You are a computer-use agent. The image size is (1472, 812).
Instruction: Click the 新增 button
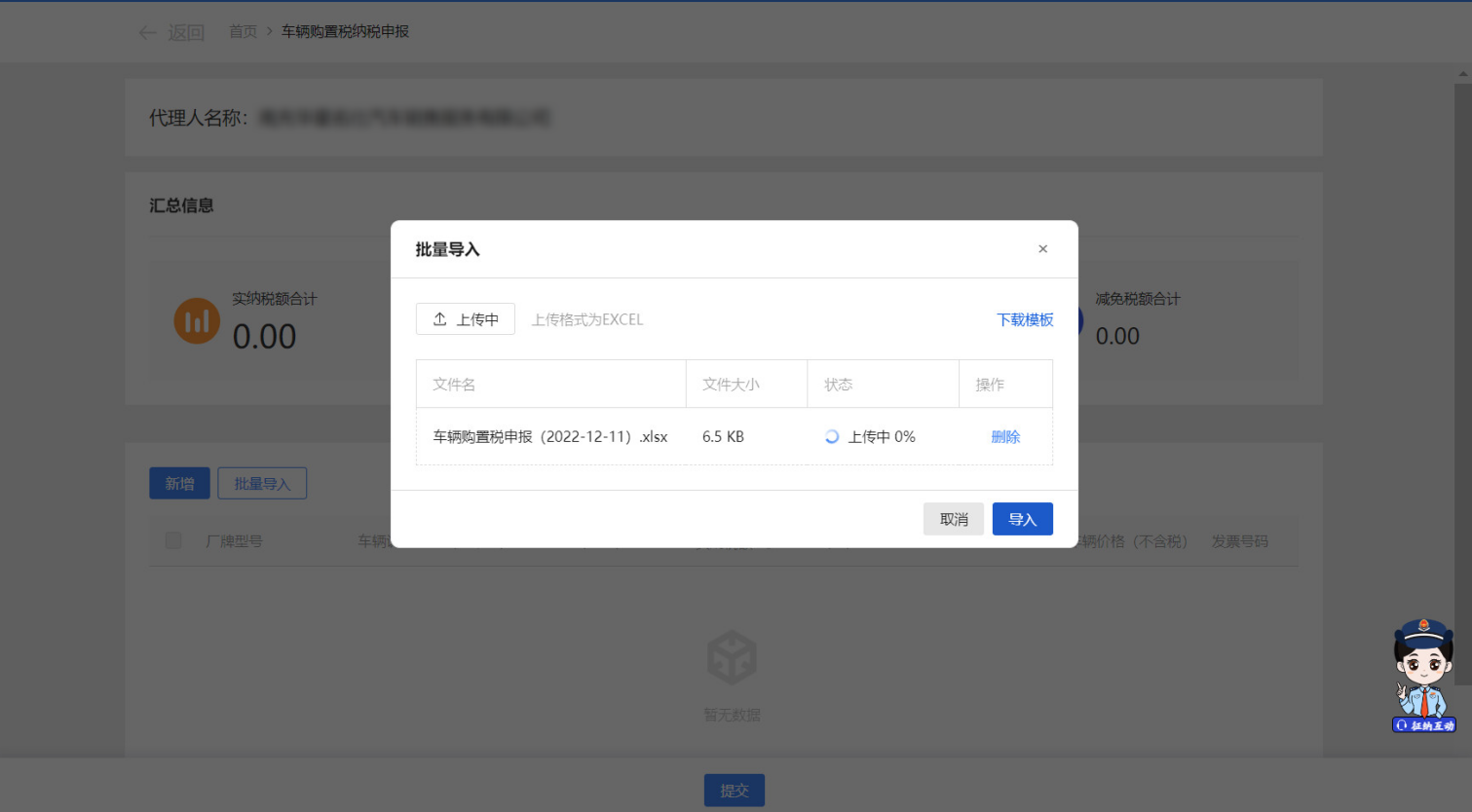[x=179, y=484]
